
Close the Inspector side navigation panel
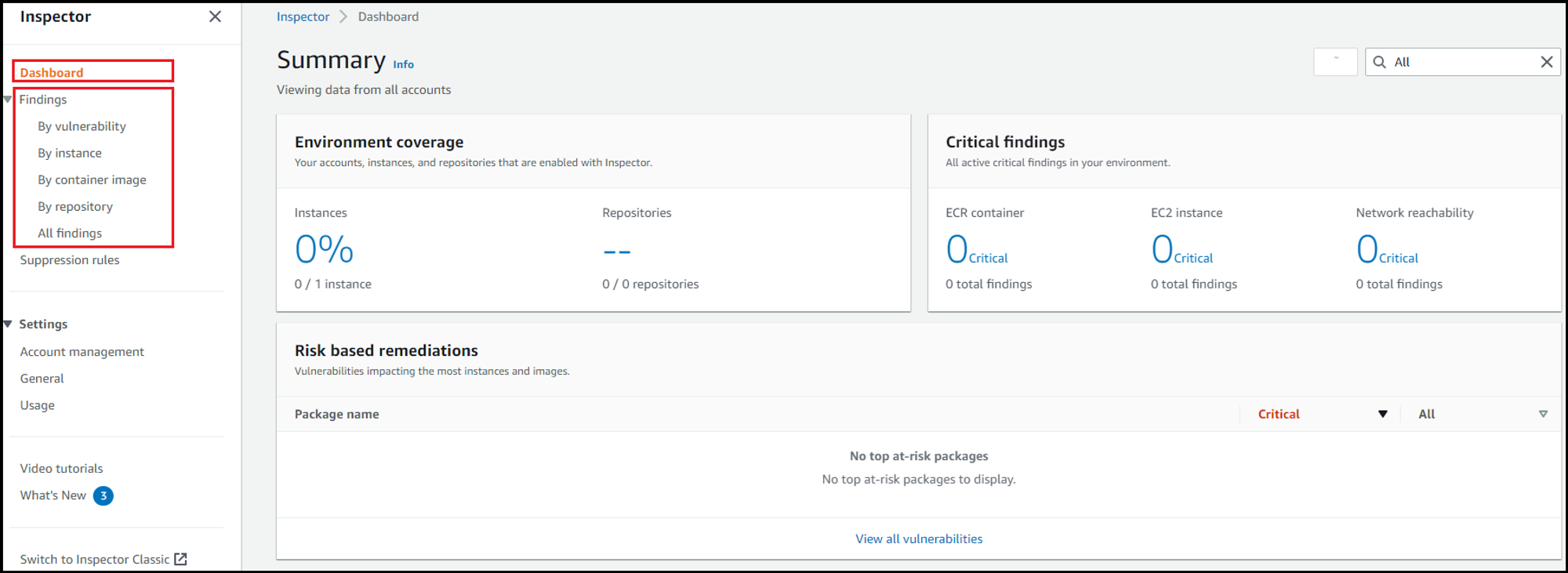pyautogui.click(x=215, y=16)
